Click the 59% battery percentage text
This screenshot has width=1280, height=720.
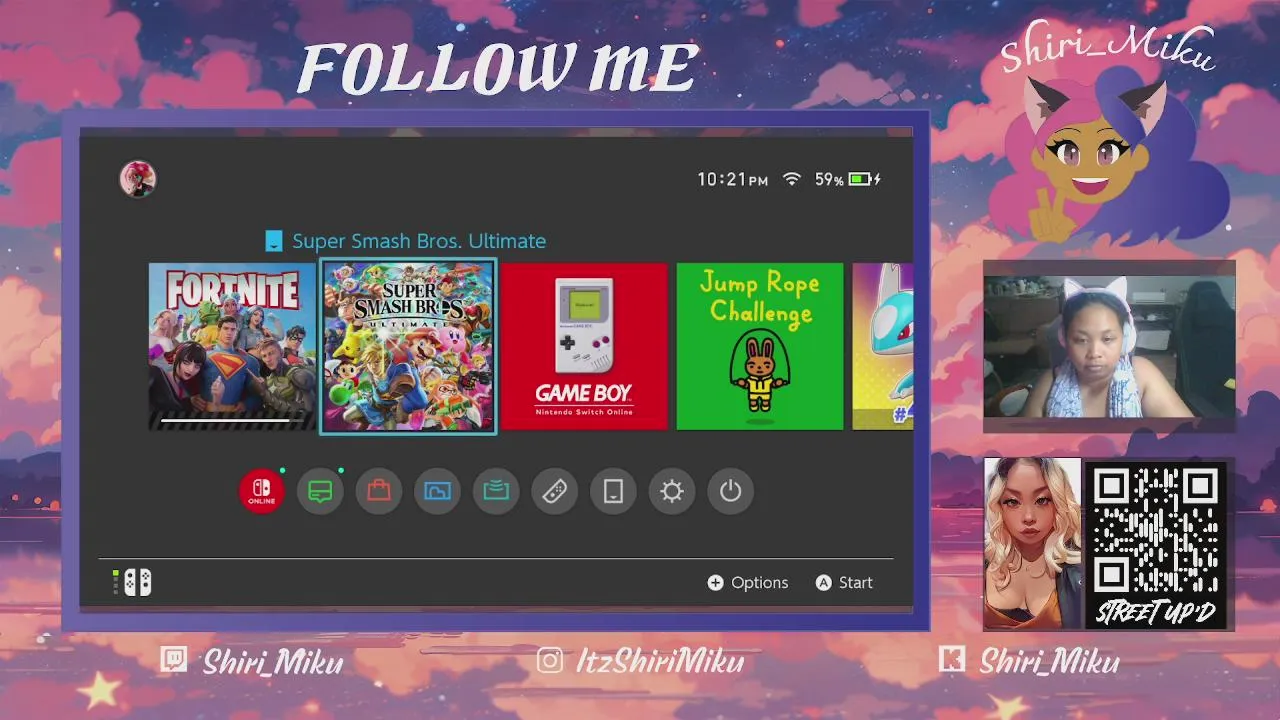click(x=829, y=179)
